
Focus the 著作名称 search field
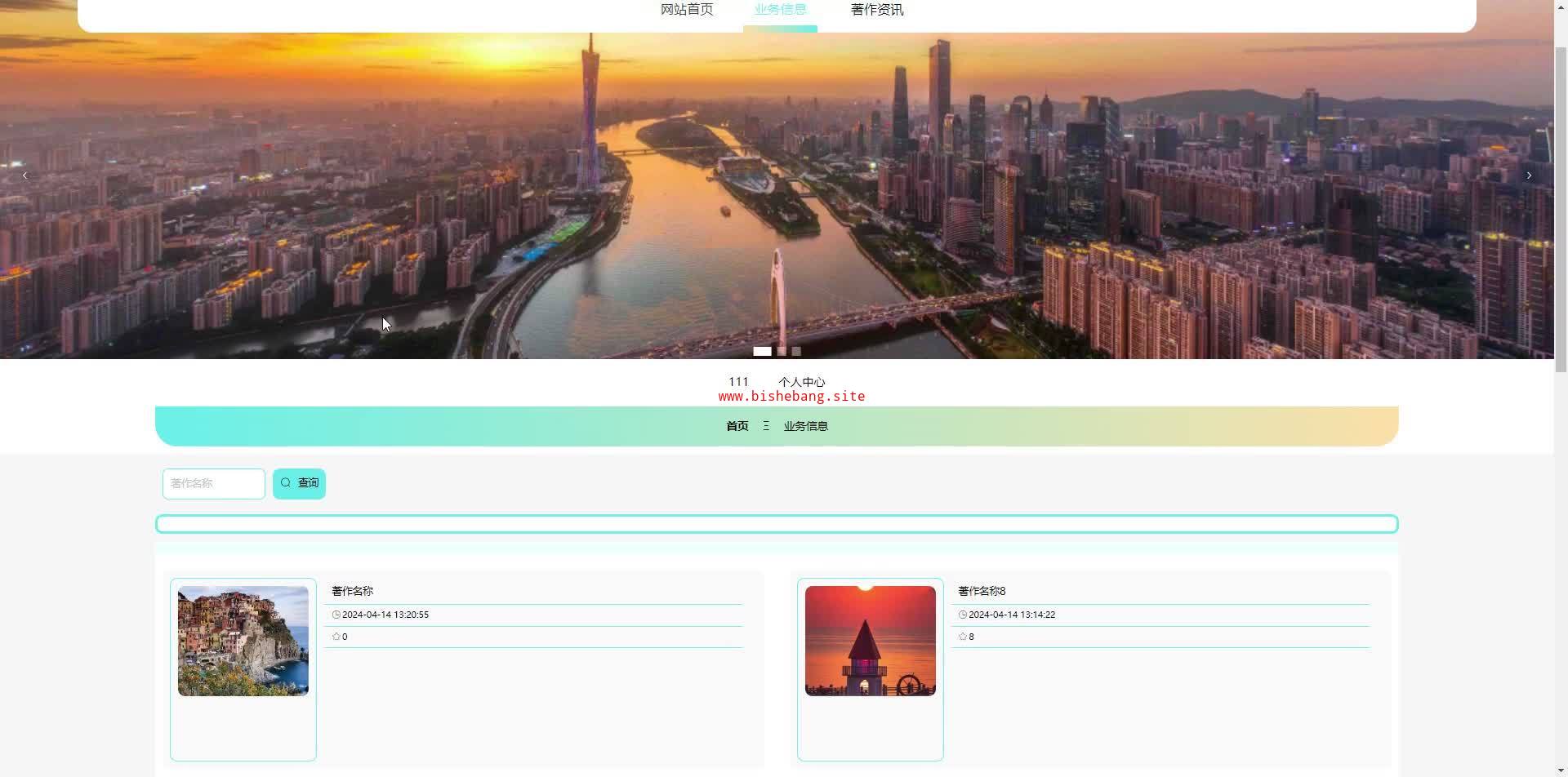pyautogui.click(x=214, y=484)
